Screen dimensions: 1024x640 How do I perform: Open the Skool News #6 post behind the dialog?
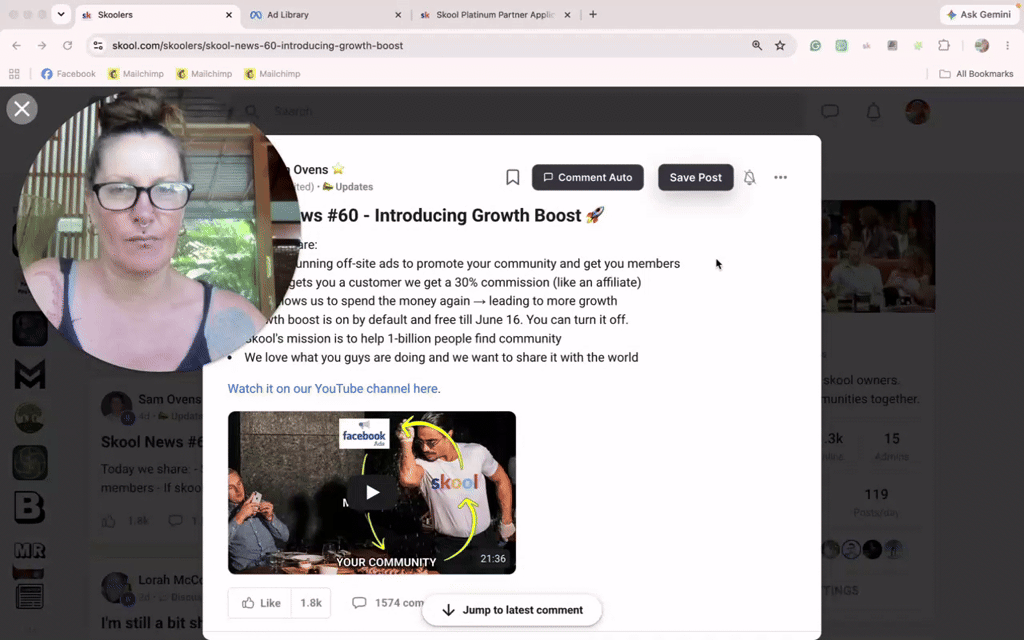pyautogui.click(x=152, y=442)
